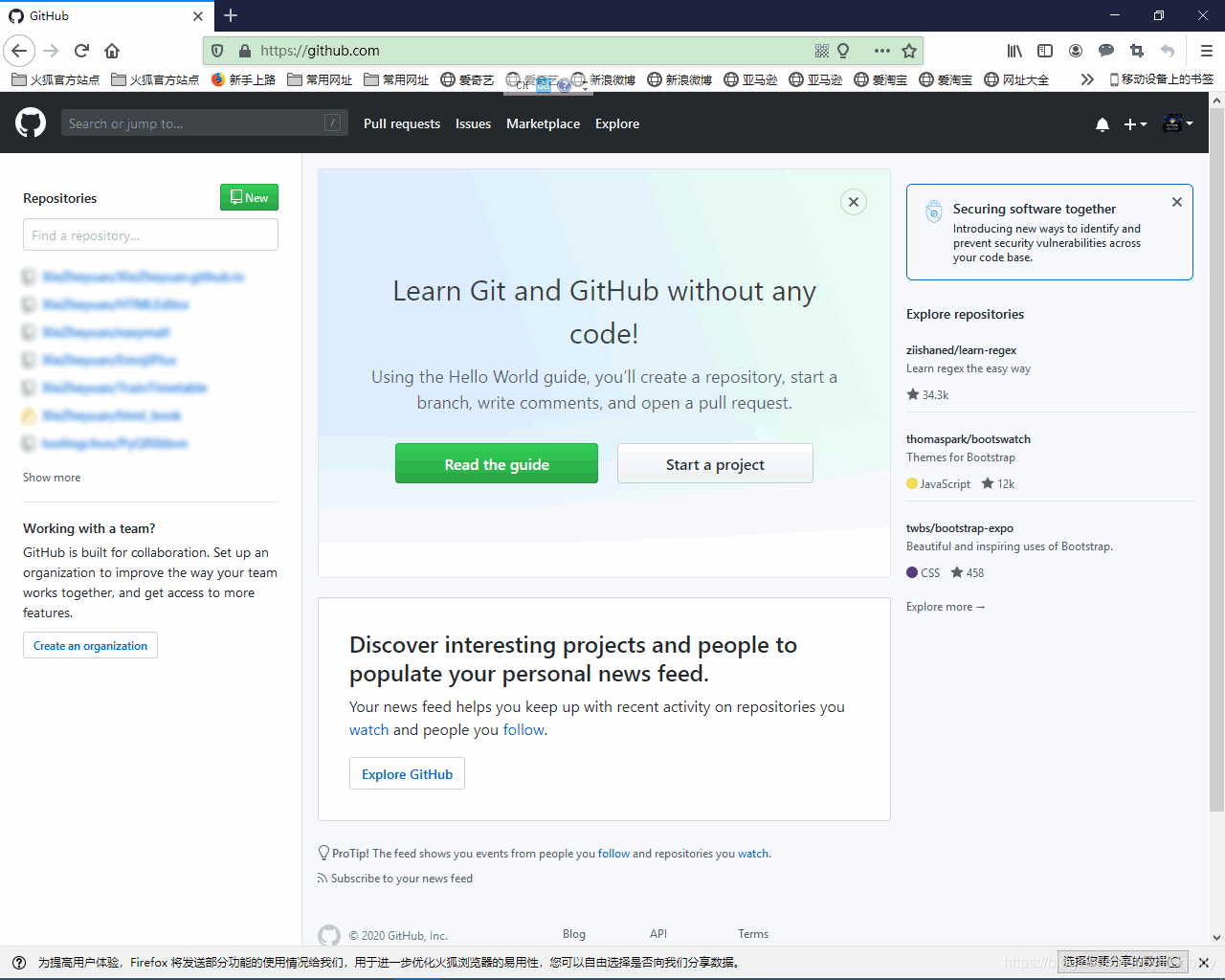Expand the plus create-new dropdown
The height and width of the screenshot is (980, 1225).
1135,124
